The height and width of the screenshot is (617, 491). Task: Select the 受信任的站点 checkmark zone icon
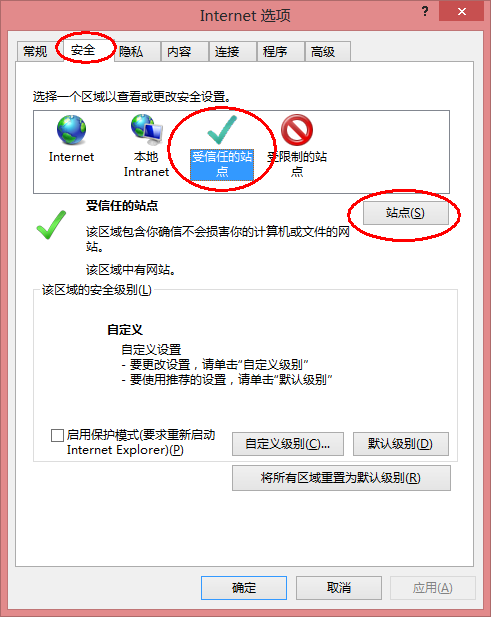[x=222, y=130]
